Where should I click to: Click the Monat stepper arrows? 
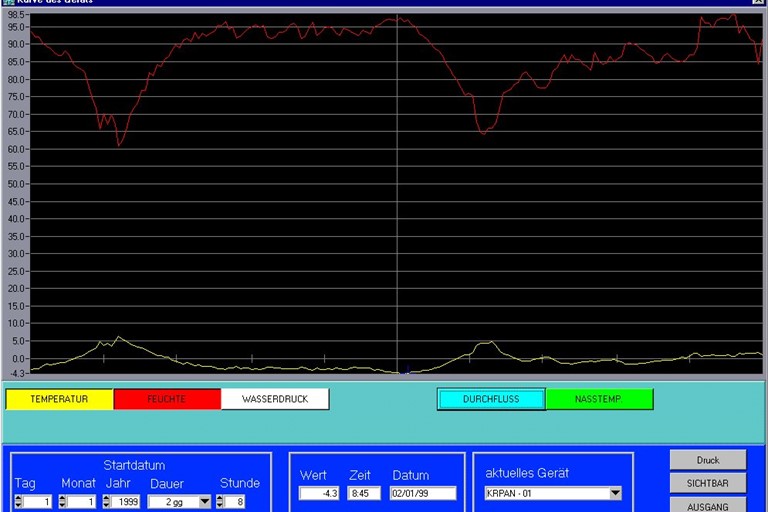pyautogui.click(x=64, y=502)
